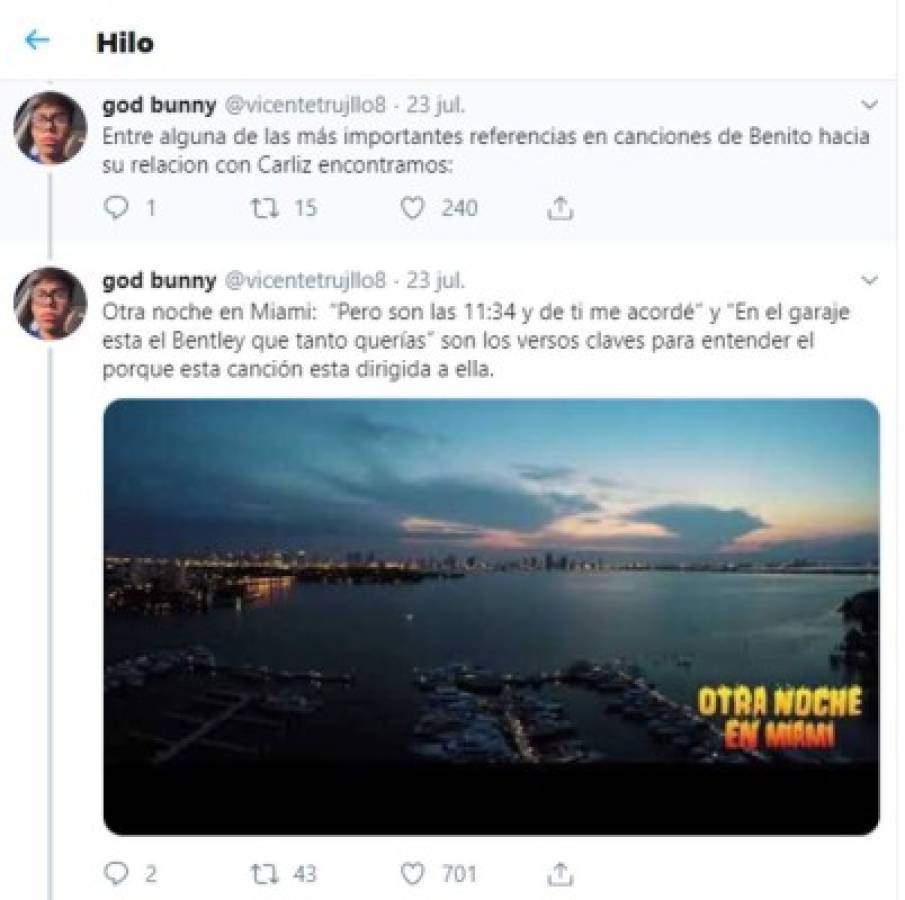Open god bunny avatar on first tweet

click(x=50, y=128)
